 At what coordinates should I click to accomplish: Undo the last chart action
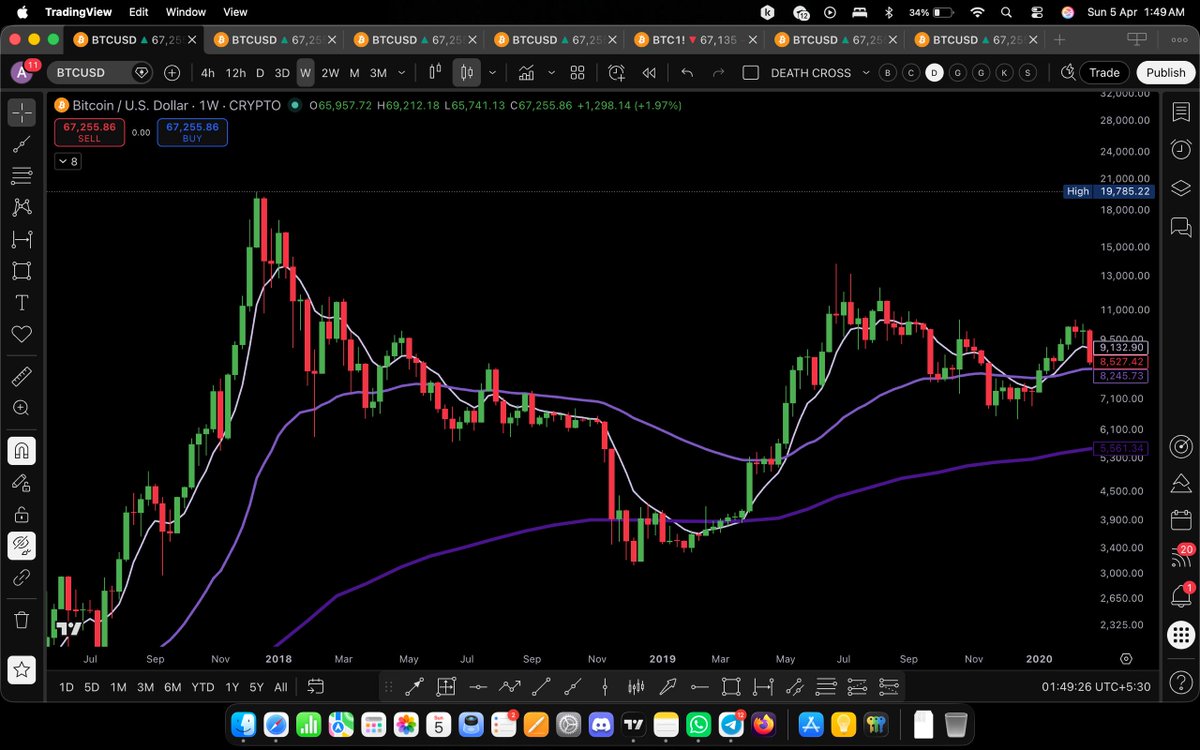pos(686,73)
